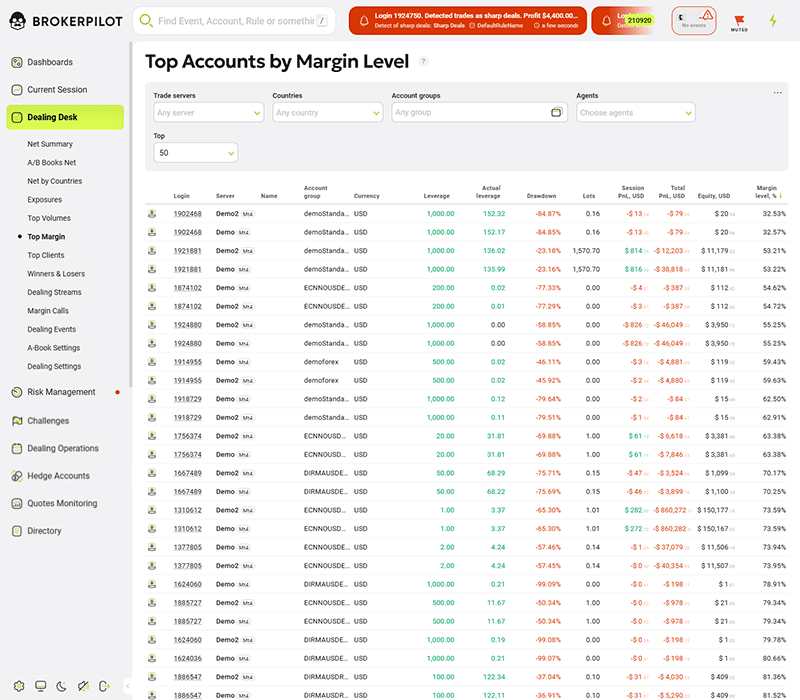Open the Choose agents dropdown

[x=635, y=113]
